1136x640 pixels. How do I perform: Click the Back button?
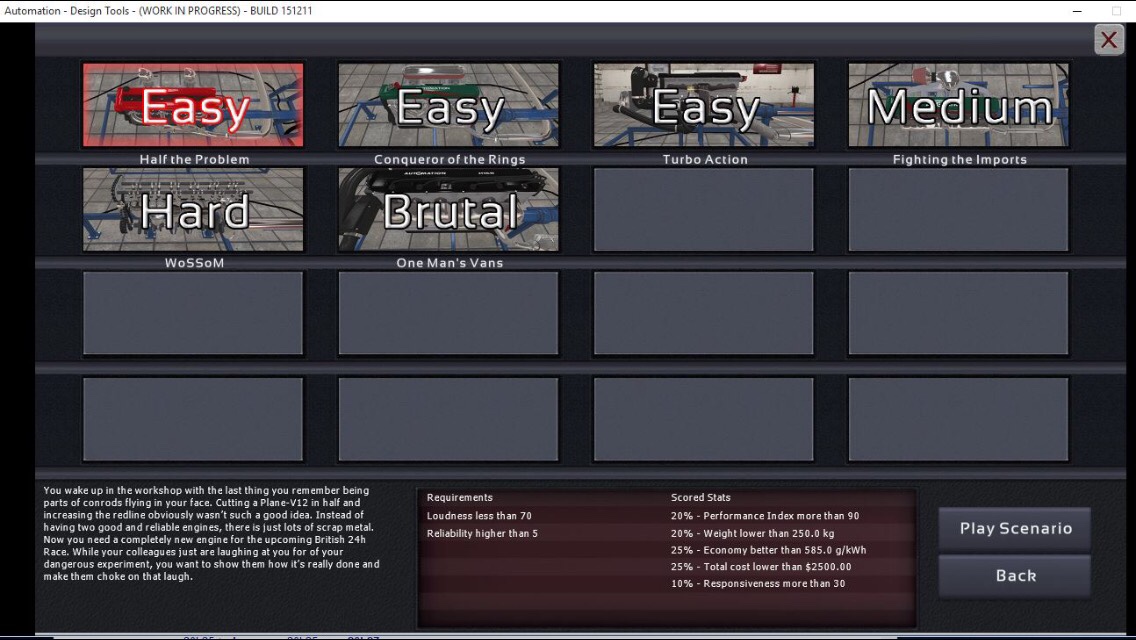coord(1014,575)
